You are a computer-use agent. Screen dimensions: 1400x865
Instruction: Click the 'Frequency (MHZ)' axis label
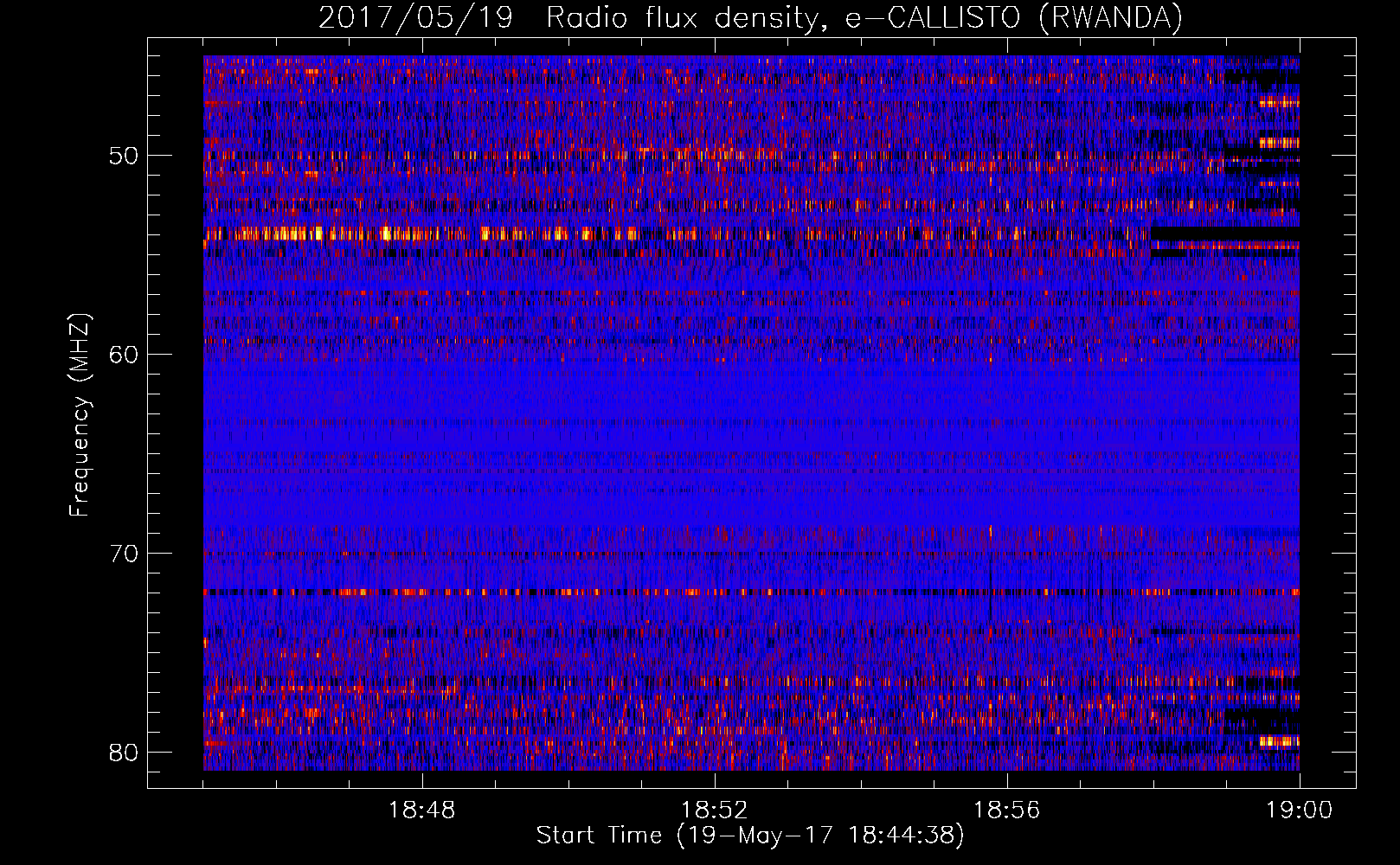click(80, 414)
